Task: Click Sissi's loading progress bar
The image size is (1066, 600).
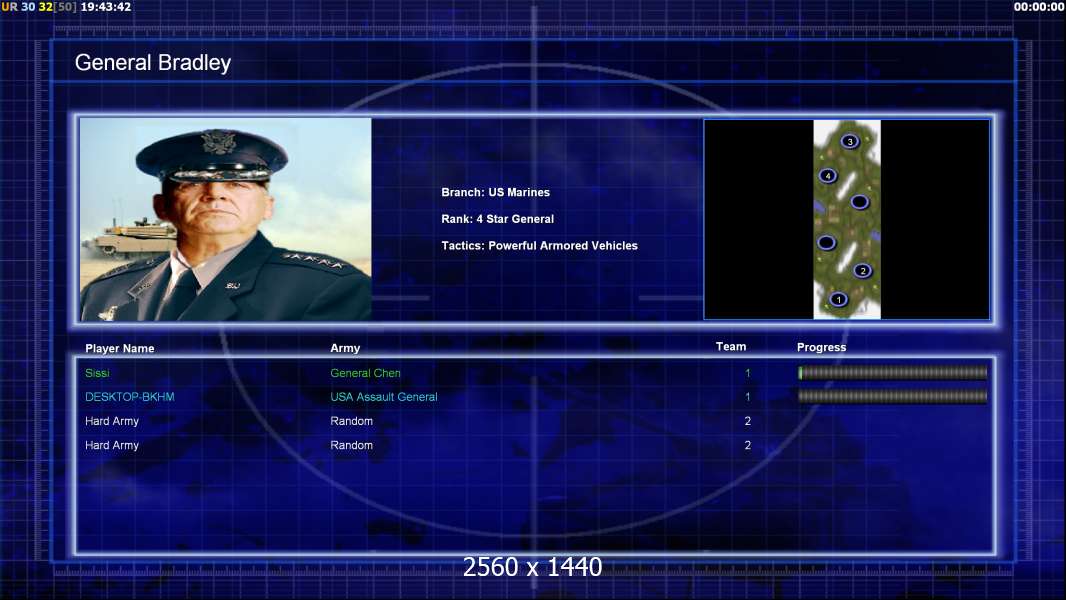Action: [893, 372]
